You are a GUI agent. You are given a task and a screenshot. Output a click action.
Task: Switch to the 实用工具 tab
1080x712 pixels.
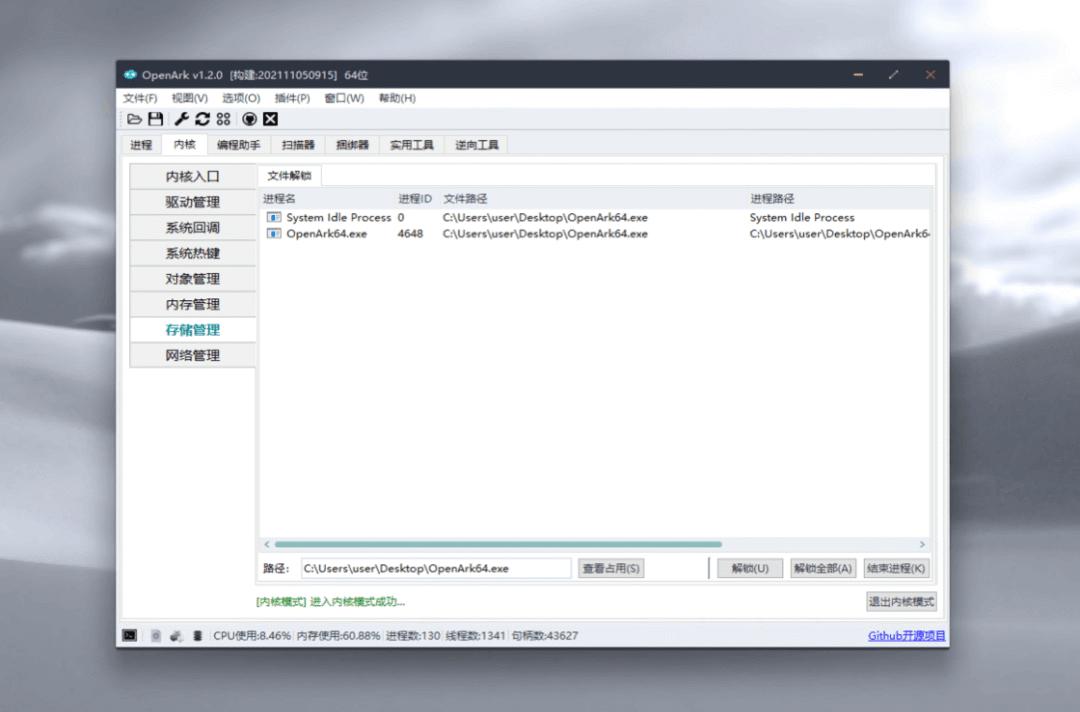412,145
